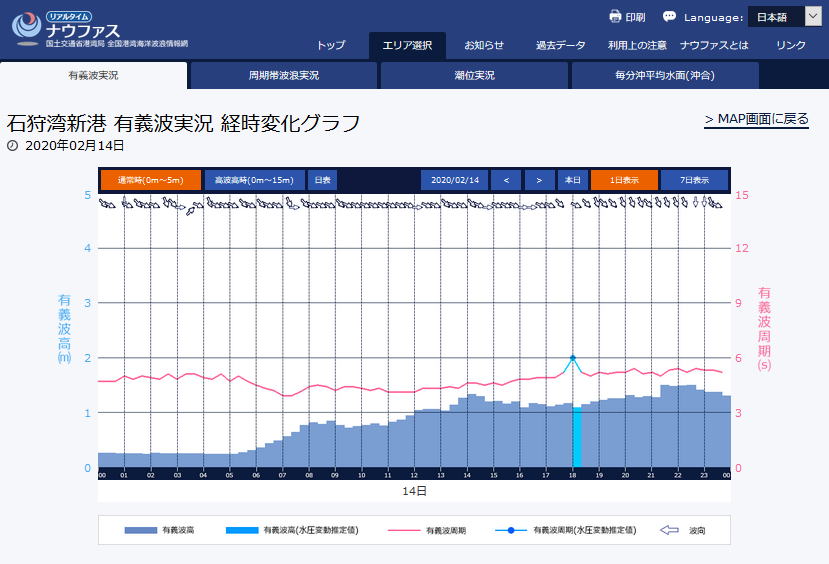829x564 pixels.
Task: Click the MAP画面に戻る link
Action: click(x=756, y=120)
